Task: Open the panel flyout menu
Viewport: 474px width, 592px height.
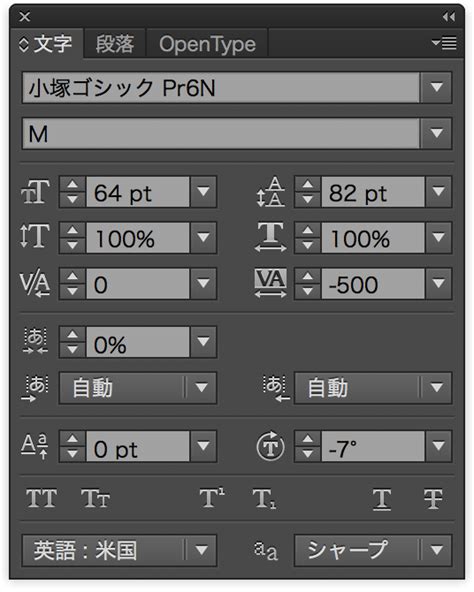Action: tap(444, 43)
